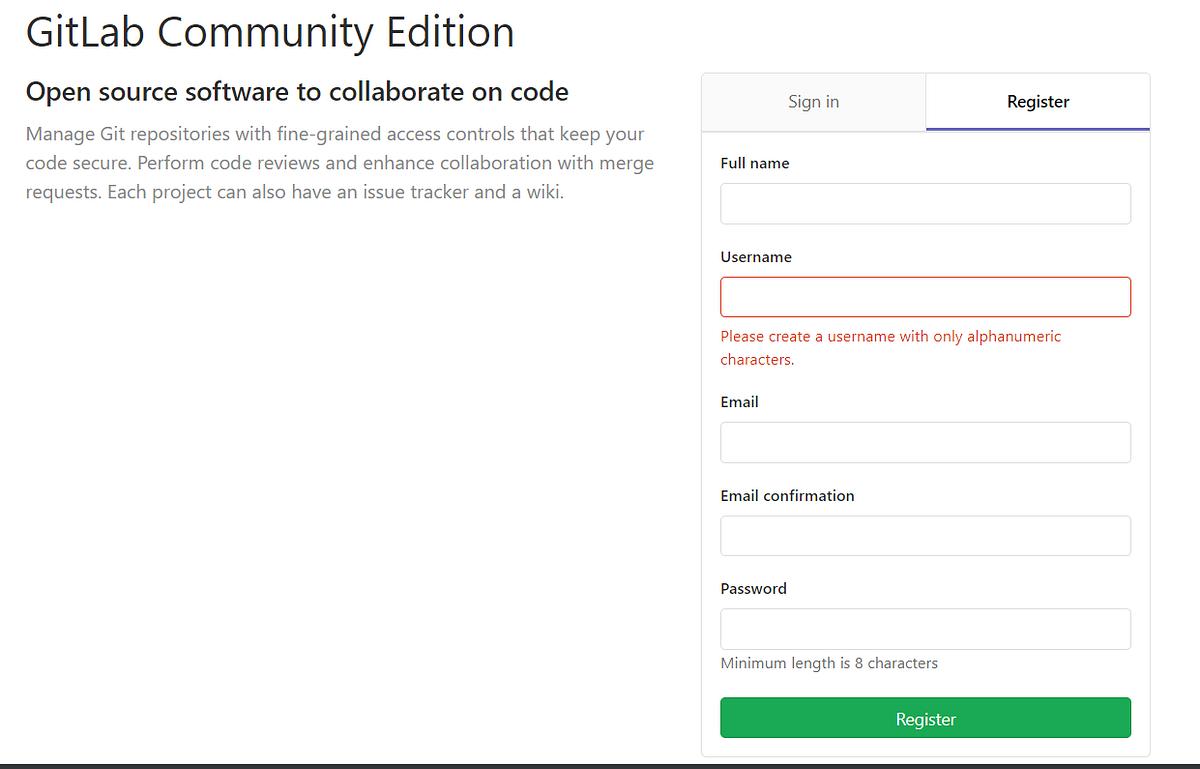Click the "Password" field label
This screenshot has width=1200, height=769.
pyautogui.click(x=753, y=589)
